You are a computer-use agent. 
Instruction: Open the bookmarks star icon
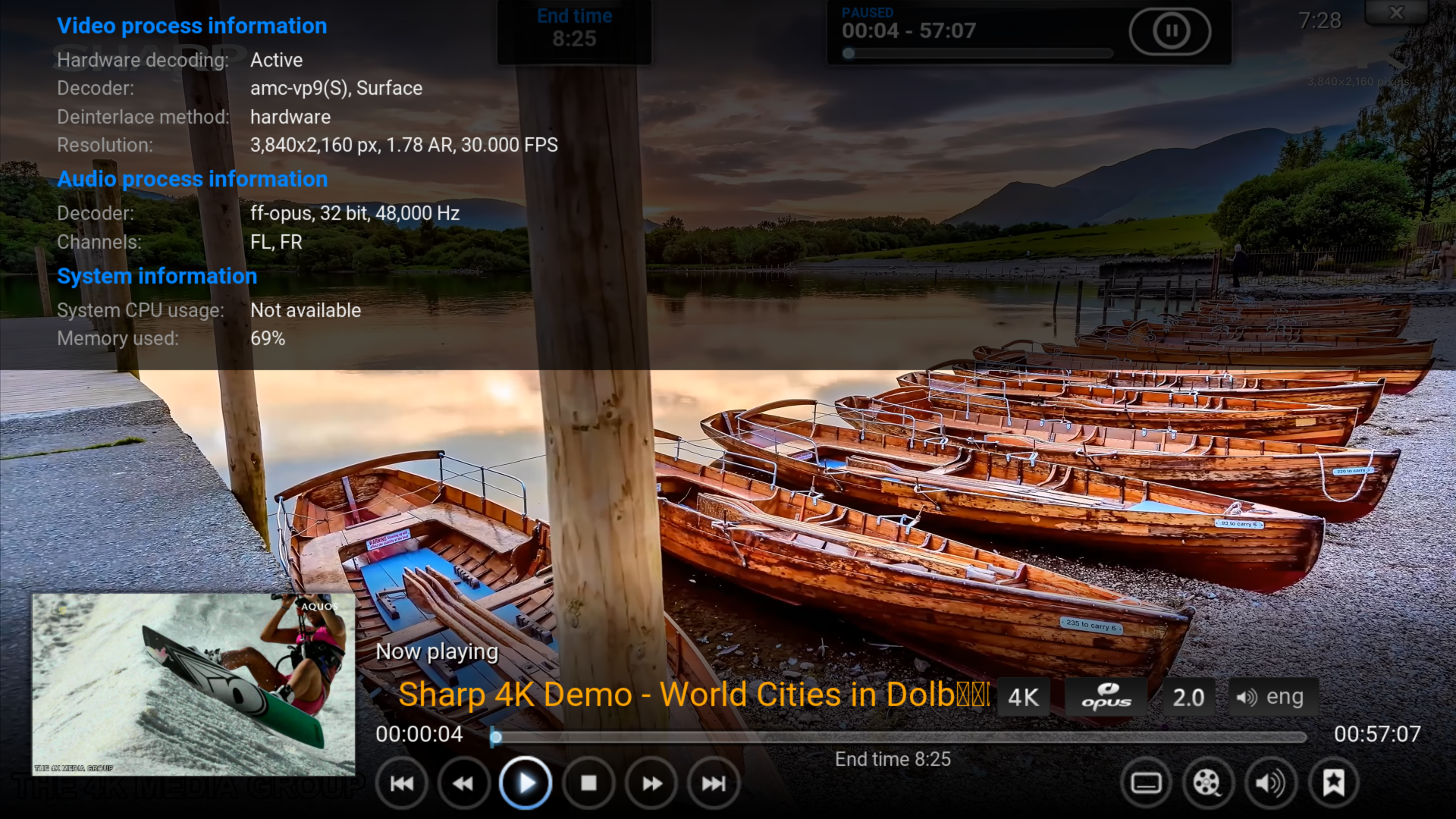tap(1333, 783)
